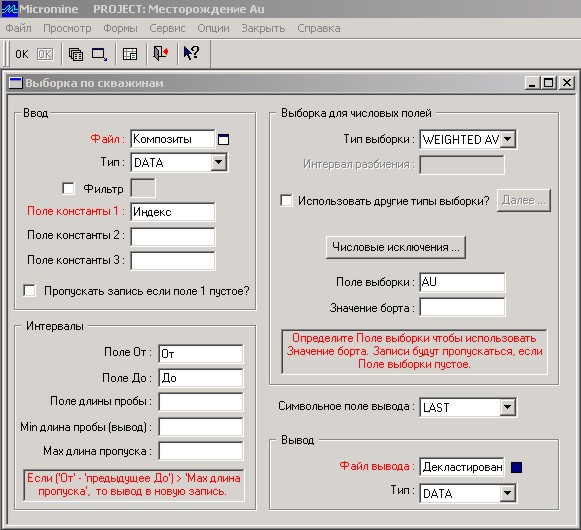Open the input Тип DATA dropdown

(219, 162)
